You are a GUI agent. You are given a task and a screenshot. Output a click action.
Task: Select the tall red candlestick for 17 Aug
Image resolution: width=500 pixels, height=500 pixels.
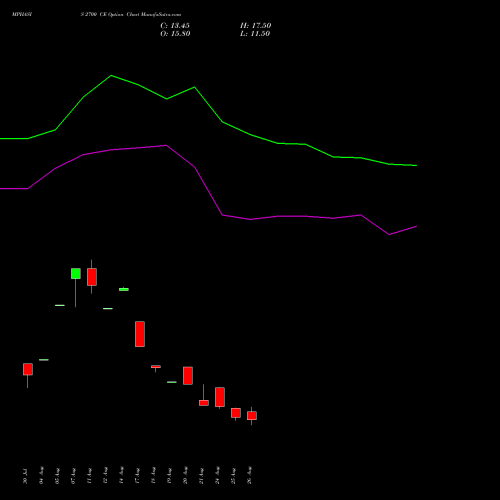click(x=140, y=334)
